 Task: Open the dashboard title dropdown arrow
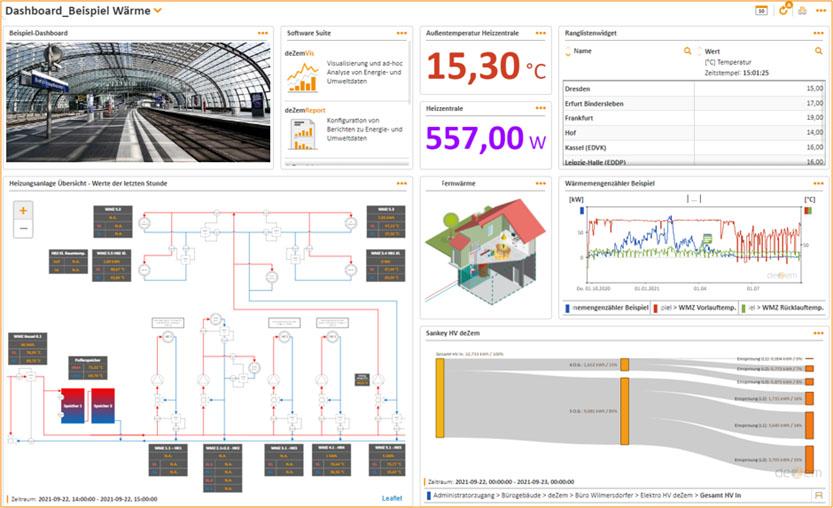coord(157,11)
